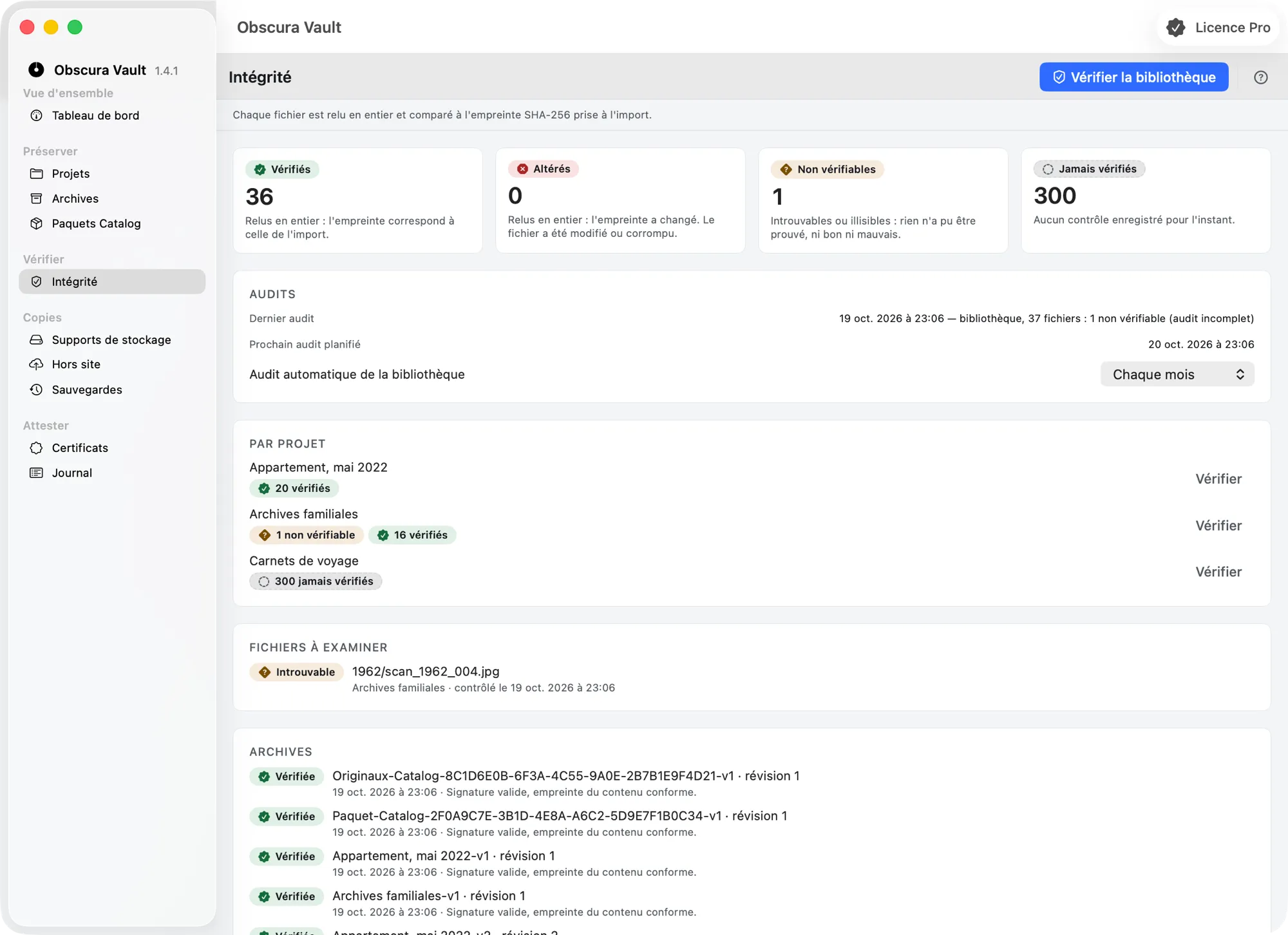Click the Sauvegardes clock icon
1288x935 pixels.
click(x=37, y=390)
